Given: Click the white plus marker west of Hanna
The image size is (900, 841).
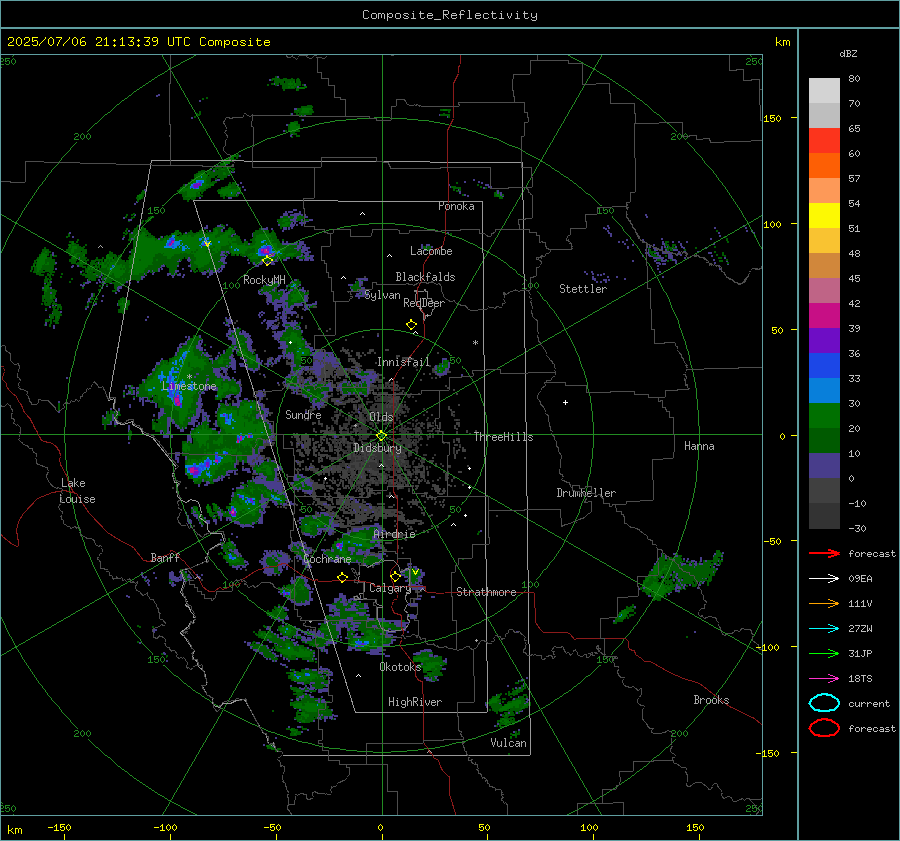Looking at the screenshot, I should pos(565,402).
